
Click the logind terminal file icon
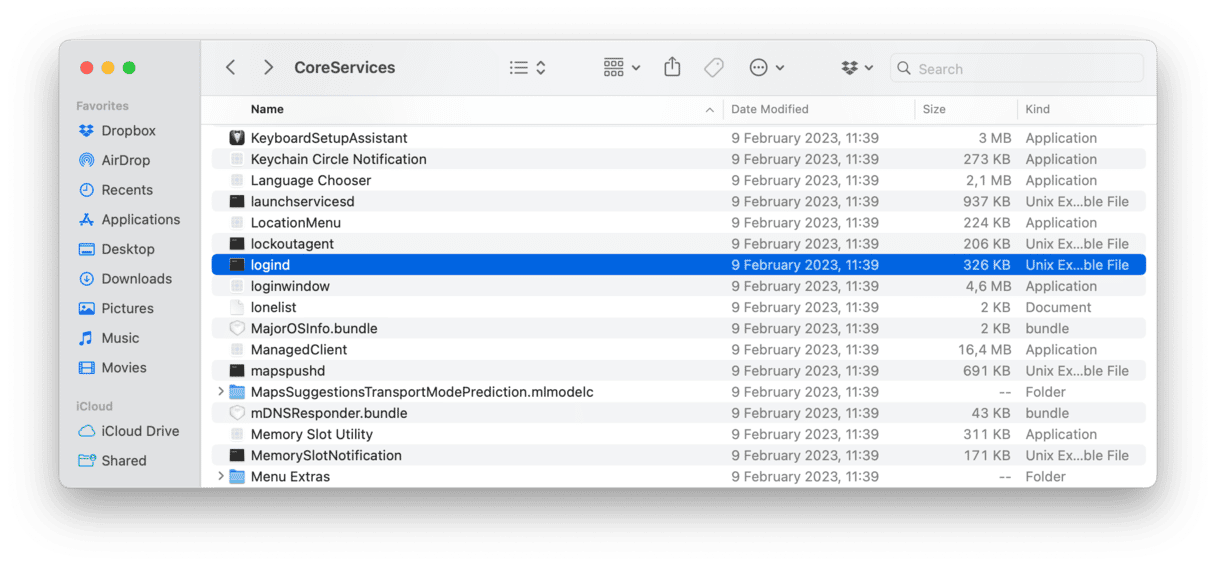237,265
